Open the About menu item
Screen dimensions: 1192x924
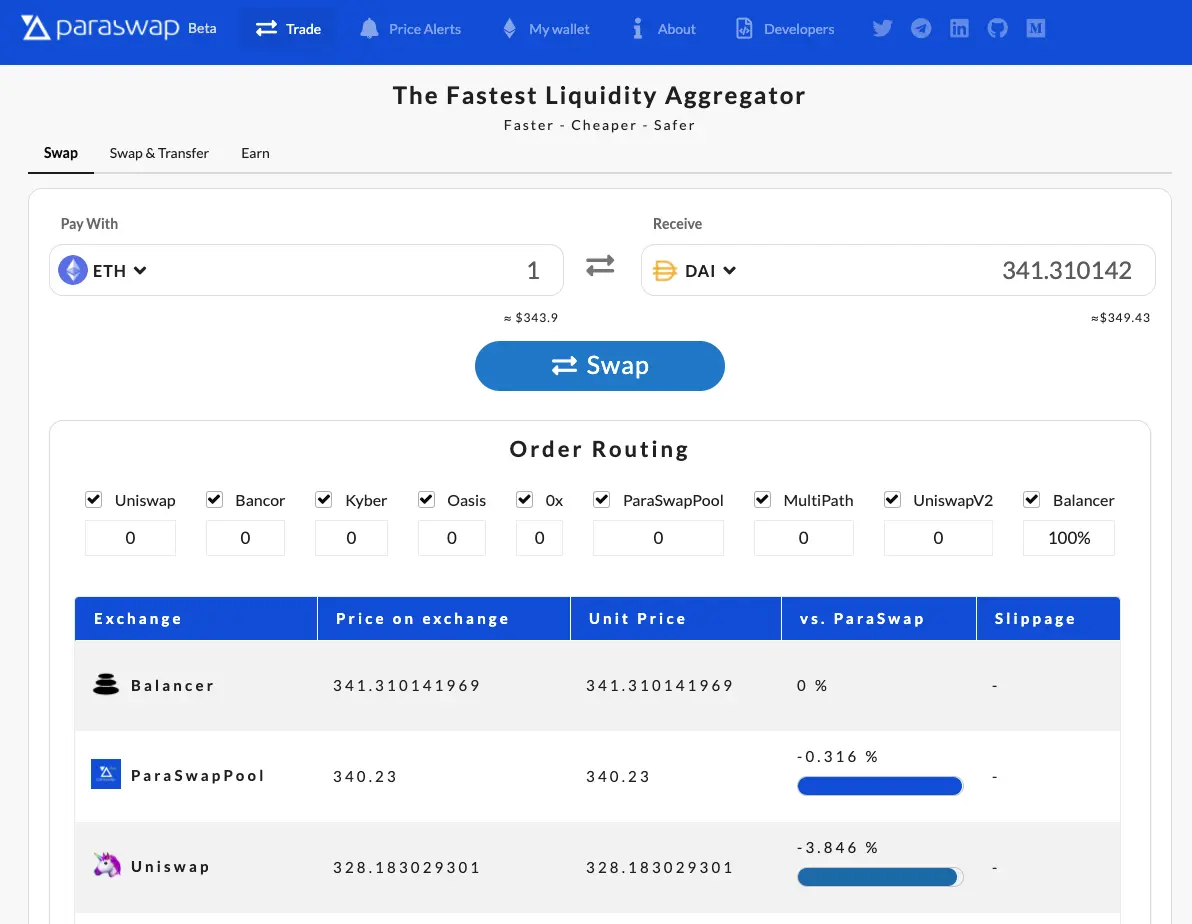(x=664, y=29)
